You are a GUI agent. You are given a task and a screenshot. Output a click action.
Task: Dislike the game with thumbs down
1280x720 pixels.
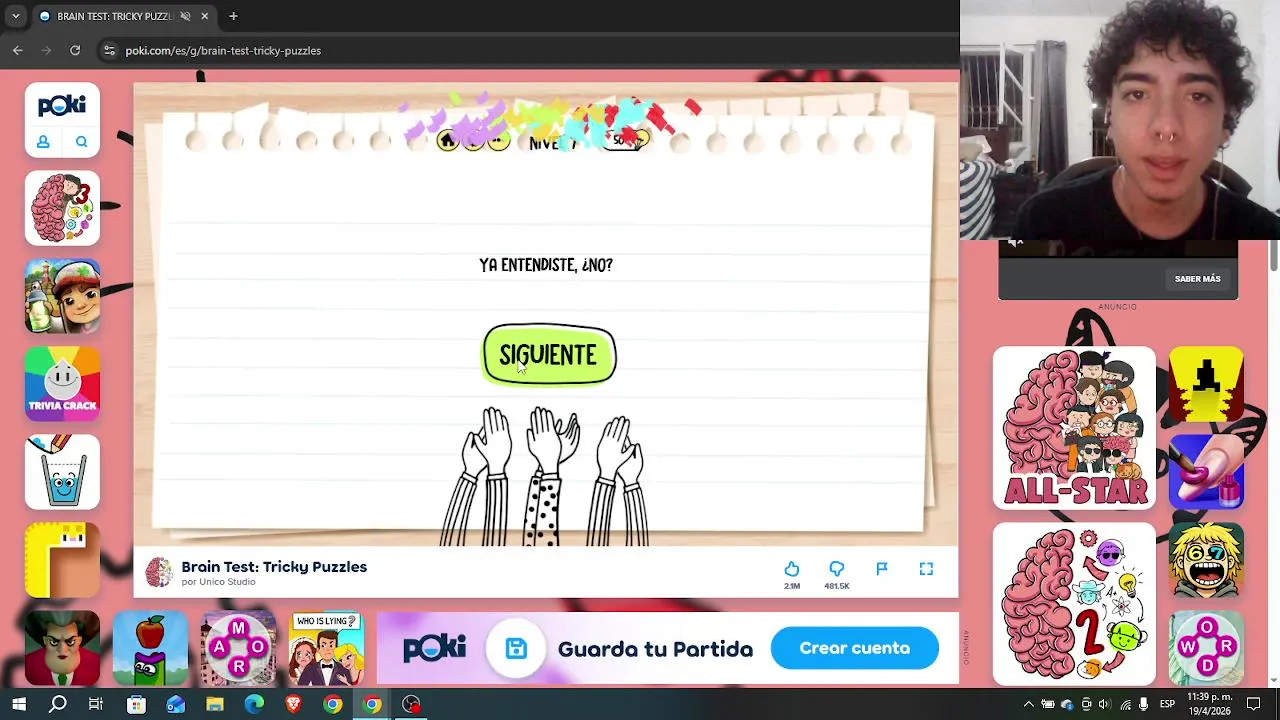(x=836, y=569)
